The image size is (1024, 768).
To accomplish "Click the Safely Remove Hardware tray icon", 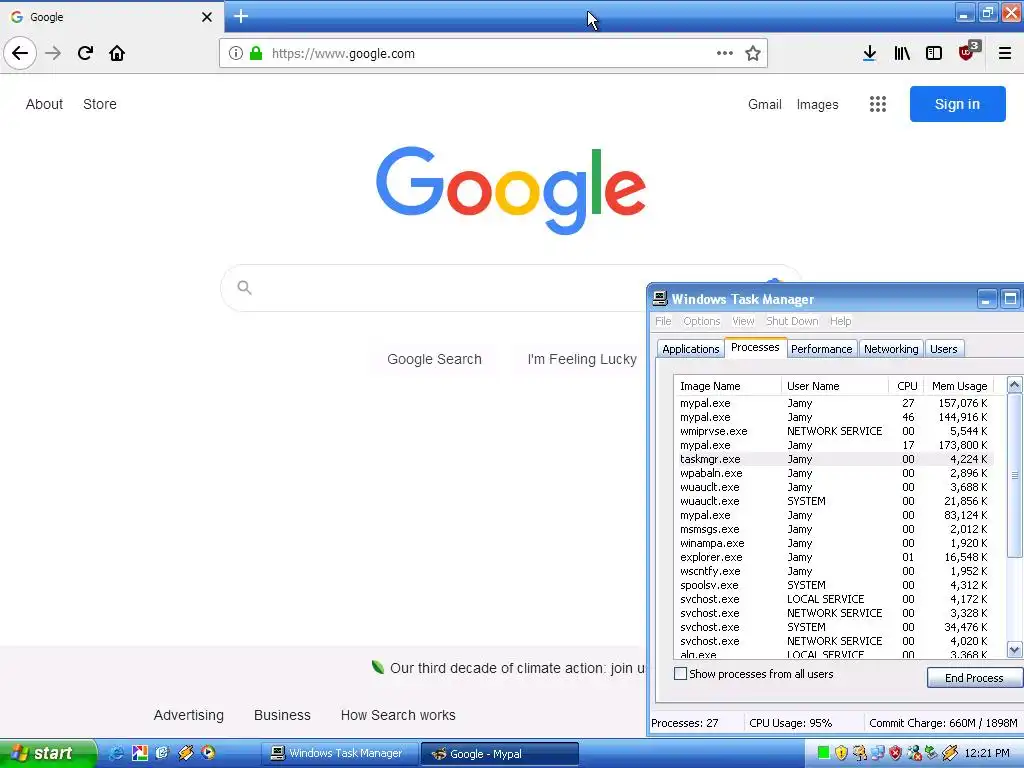I will point(931,753).
